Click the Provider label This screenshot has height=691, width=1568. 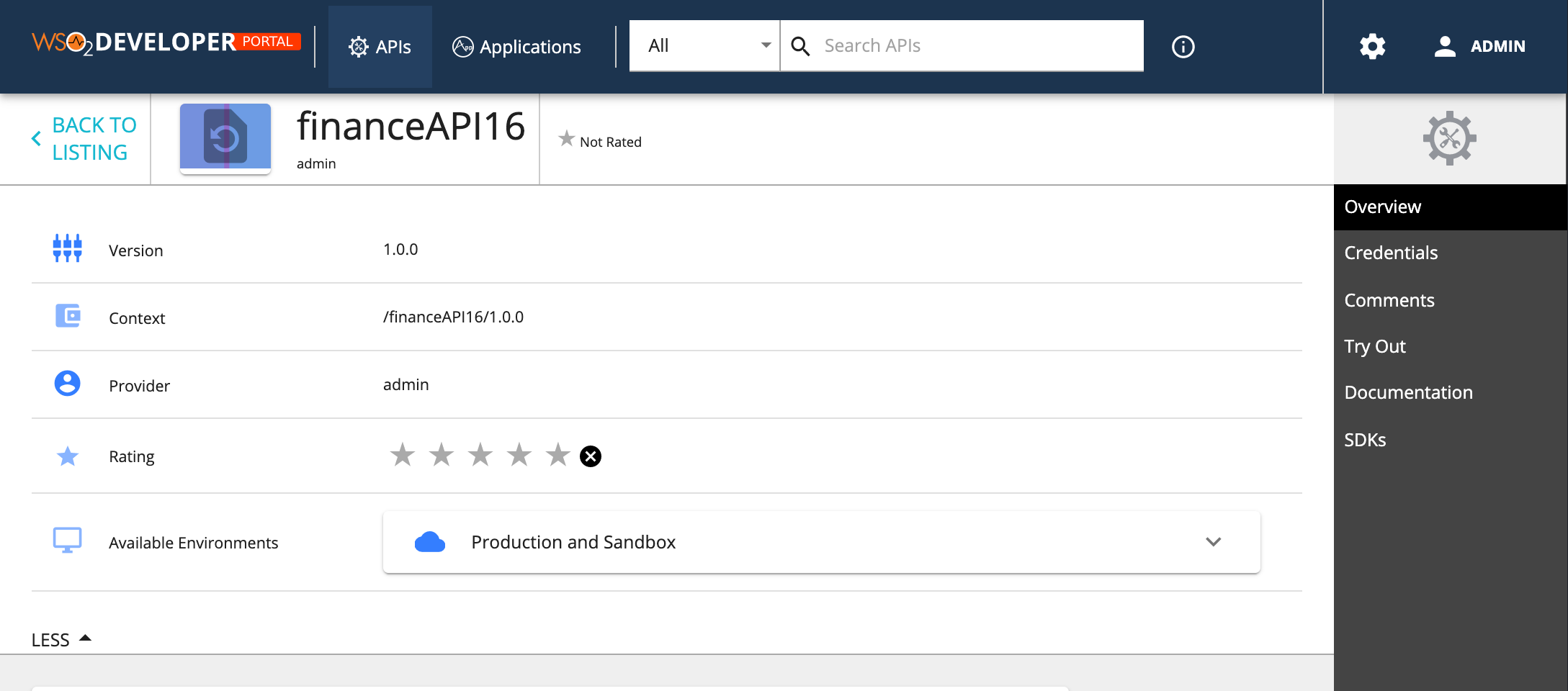click(x=139, y=386)
